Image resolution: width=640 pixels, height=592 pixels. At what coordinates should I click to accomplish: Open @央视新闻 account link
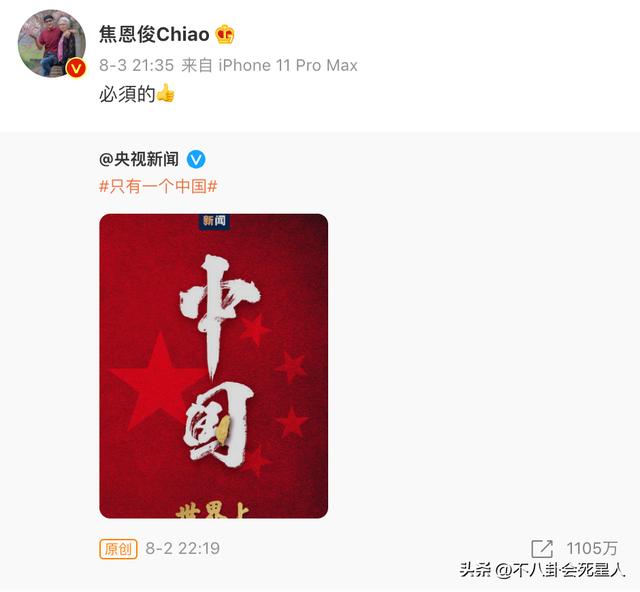(139, 159)
